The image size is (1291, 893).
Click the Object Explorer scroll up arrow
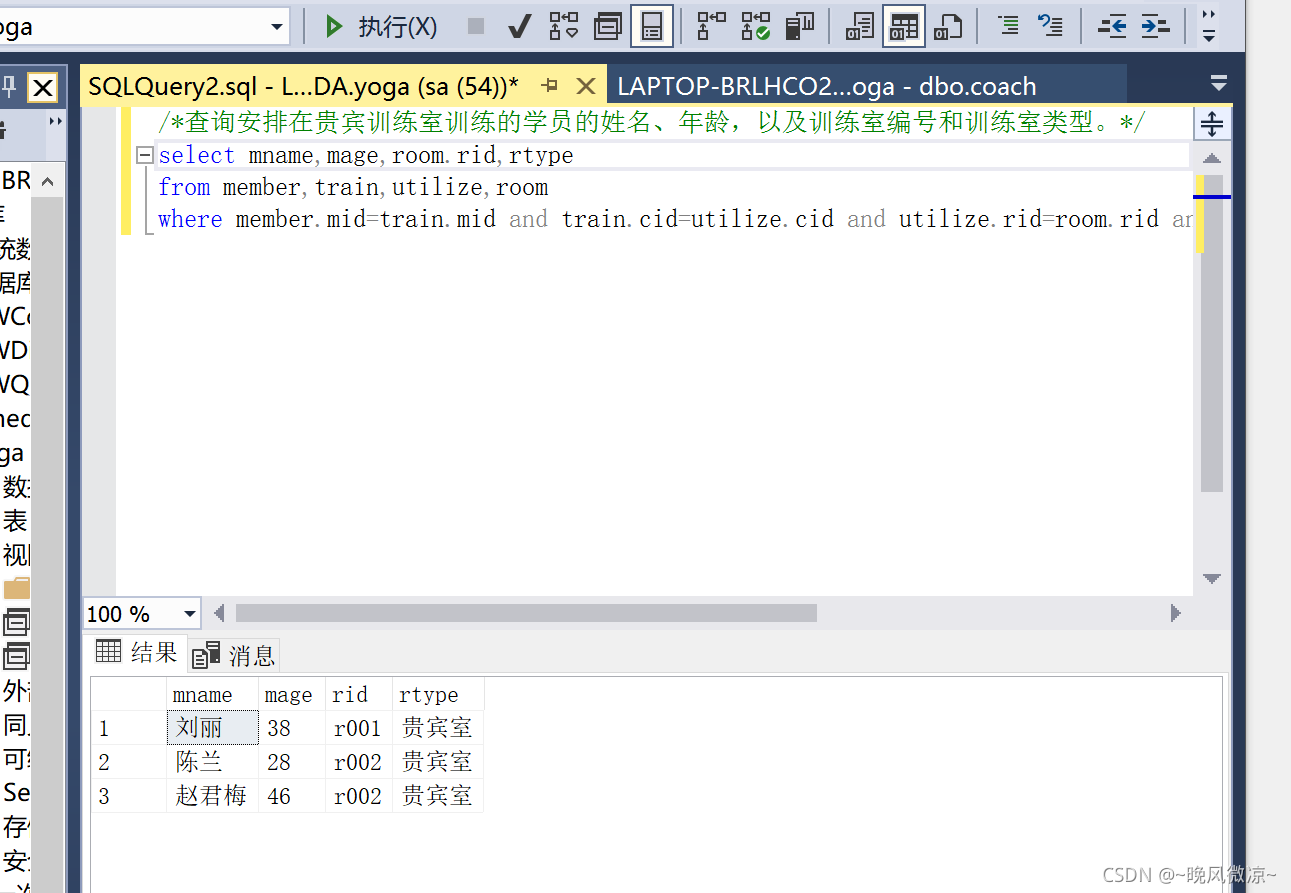[48, 181]
